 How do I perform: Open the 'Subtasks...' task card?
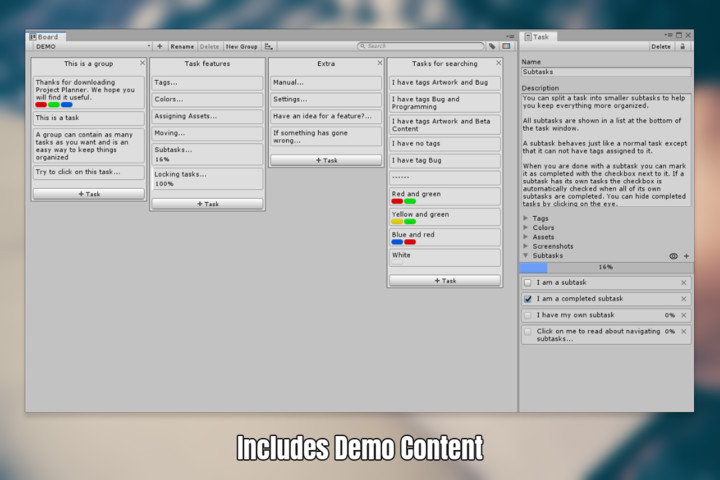[x=208, y=154]
